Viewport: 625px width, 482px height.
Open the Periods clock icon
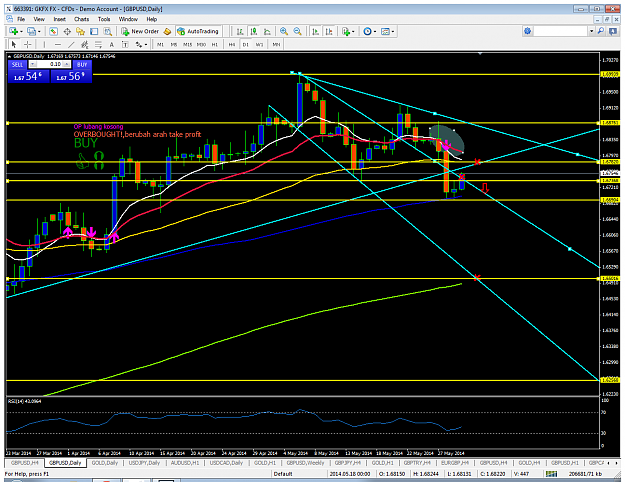pos(367,31)
